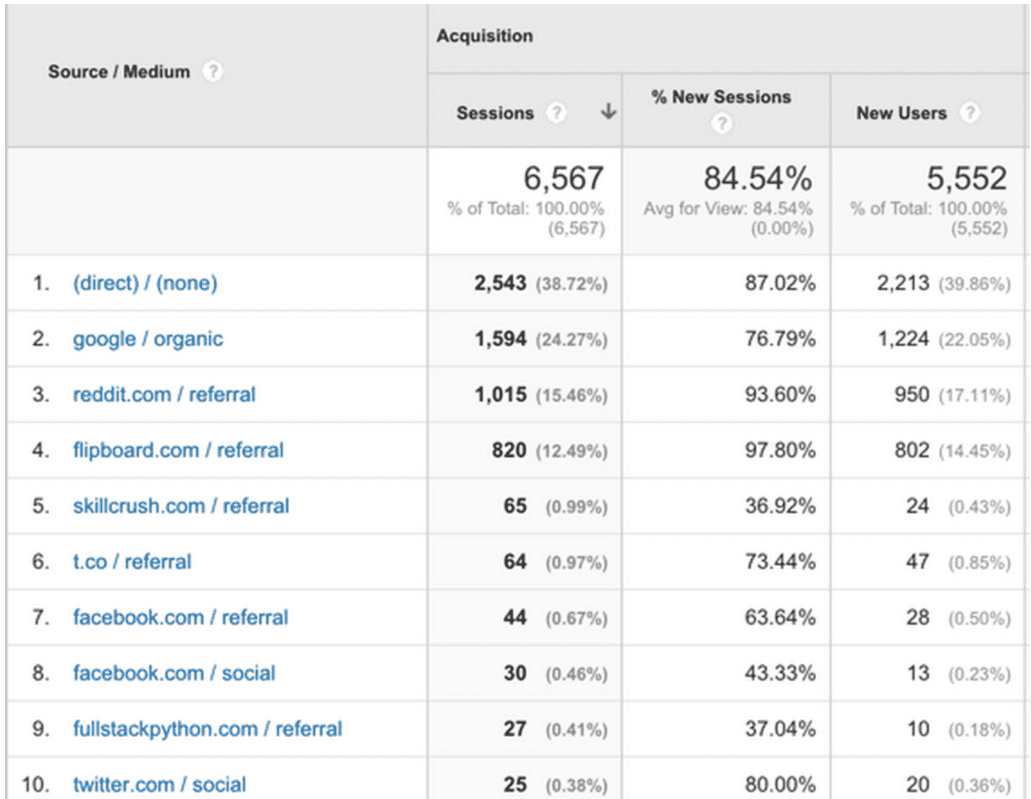
Task: Click new sessions value 63.64%
Action: (x=780, y=617)
